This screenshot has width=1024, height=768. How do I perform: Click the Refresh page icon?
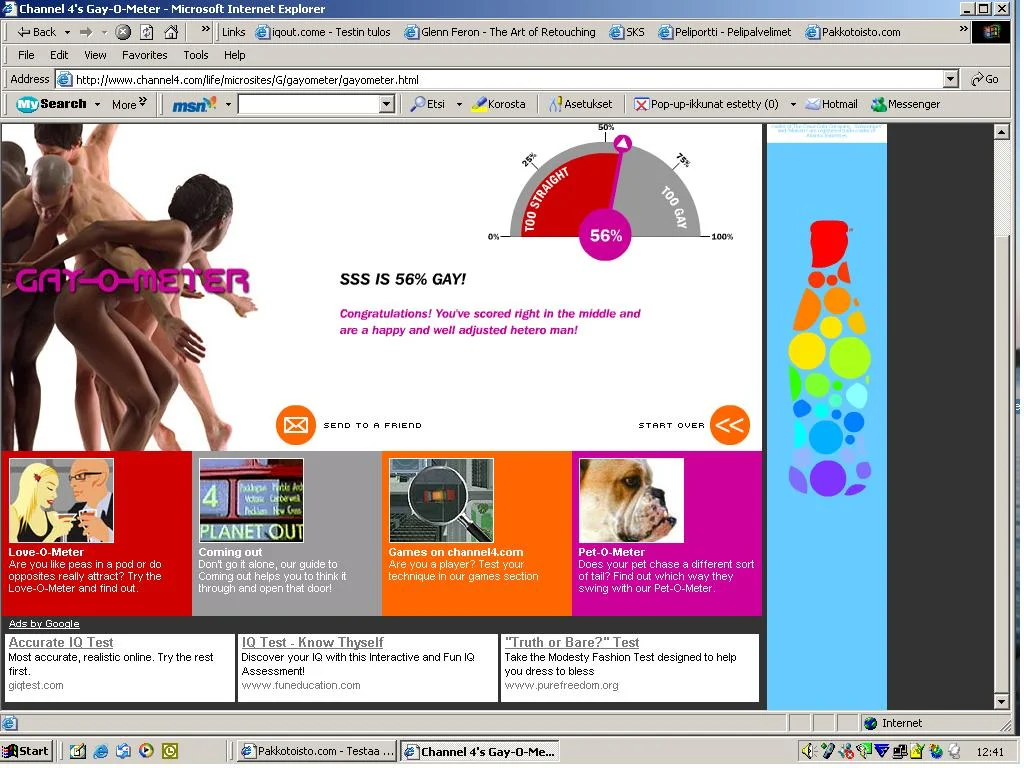point(147,32)
